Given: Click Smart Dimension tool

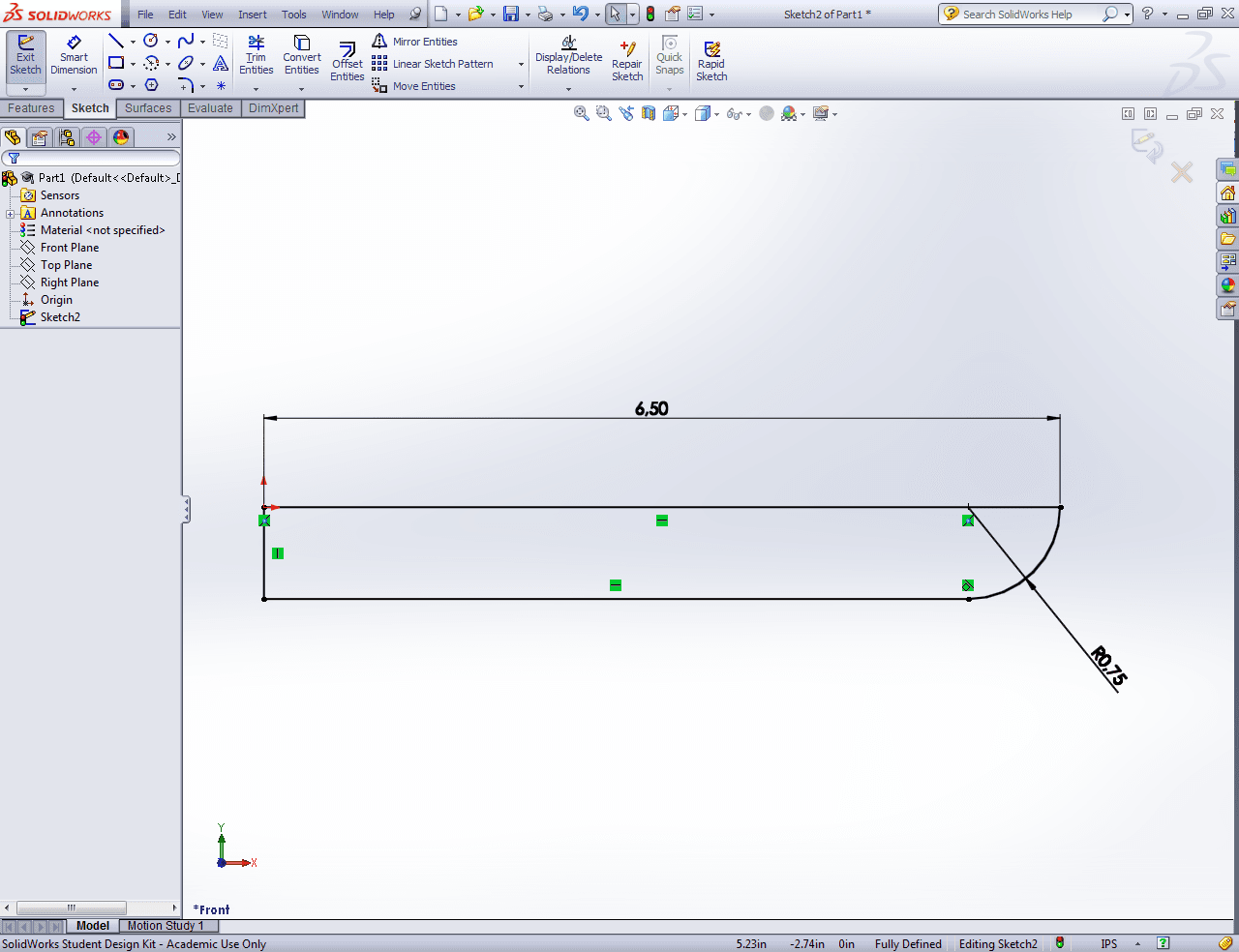Looking at the screenshot, I should [x=74, y=56].
